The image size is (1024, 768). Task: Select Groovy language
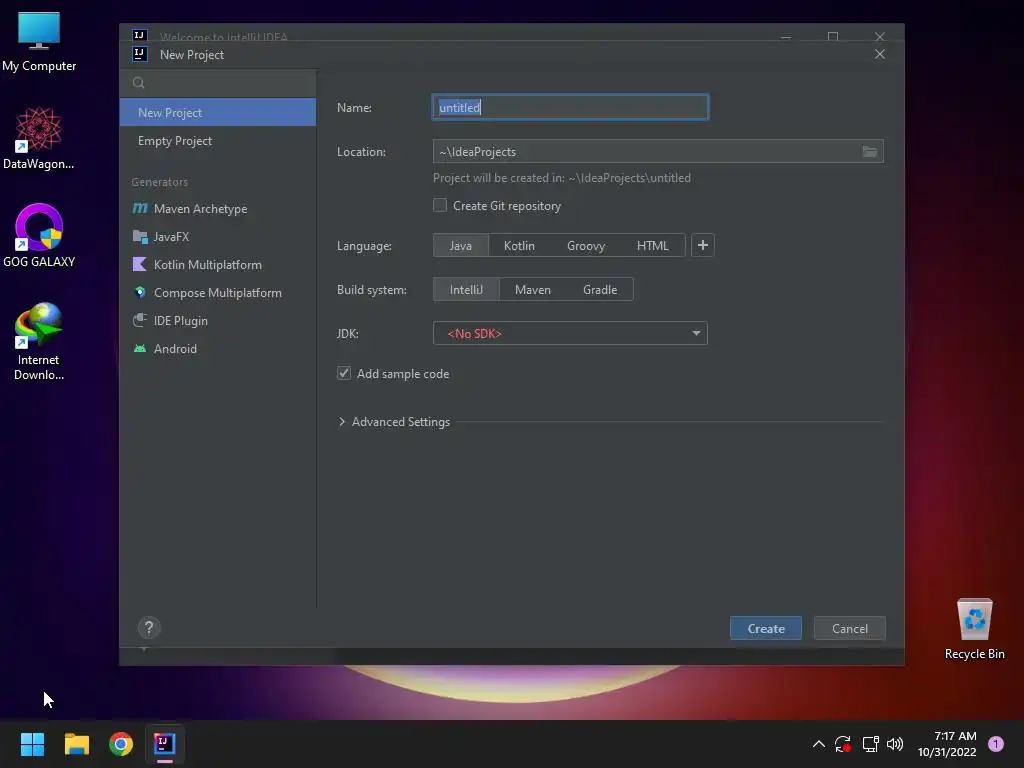click(x=586, y=246)
